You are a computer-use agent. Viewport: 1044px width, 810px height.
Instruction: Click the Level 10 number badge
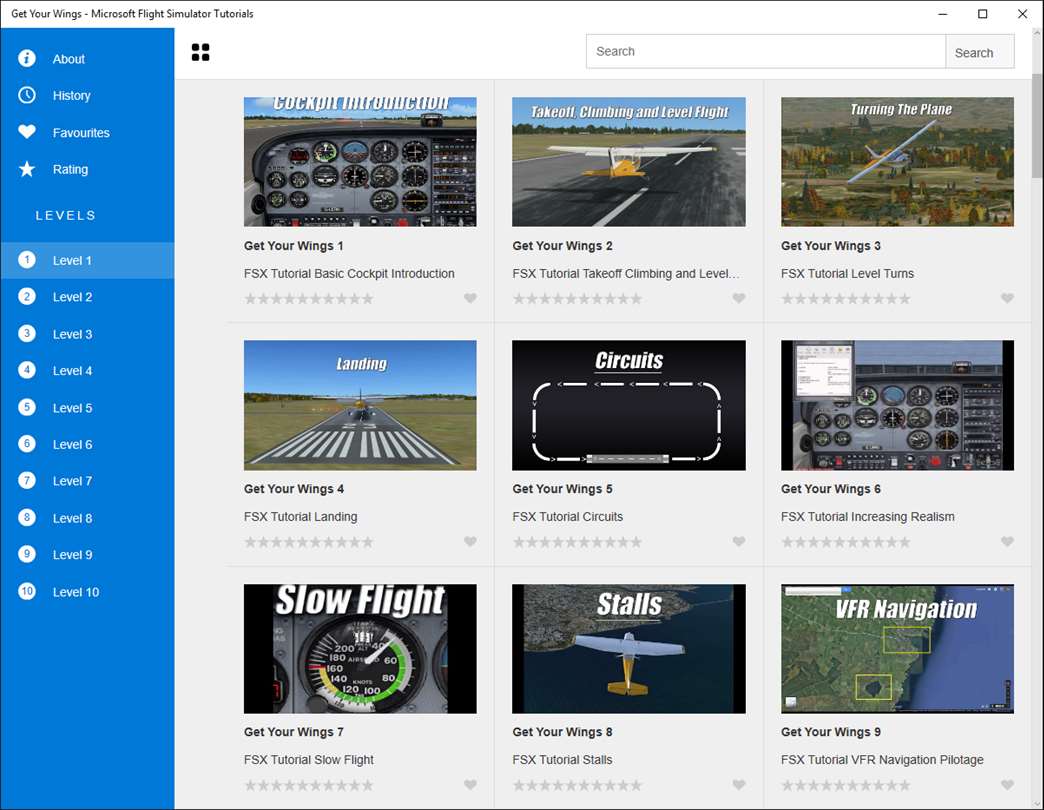click(x=27, y=591)
